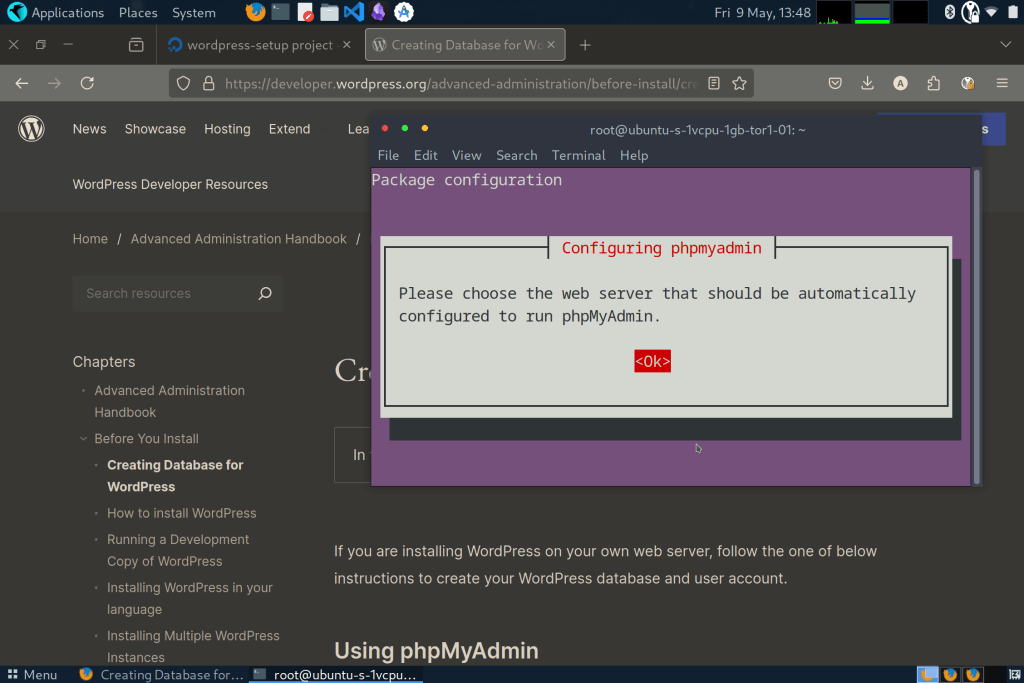Open Advanced Administration Handbook chapter link

click(169, 402)
